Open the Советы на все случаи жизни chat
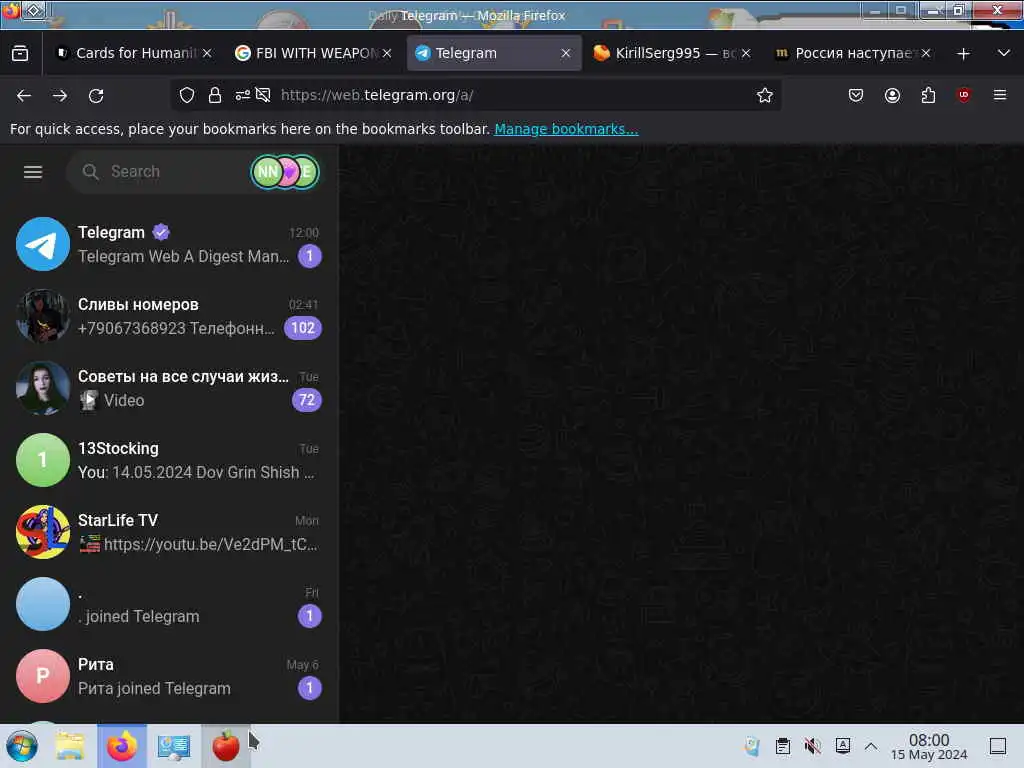 click(x=169, y=388)
